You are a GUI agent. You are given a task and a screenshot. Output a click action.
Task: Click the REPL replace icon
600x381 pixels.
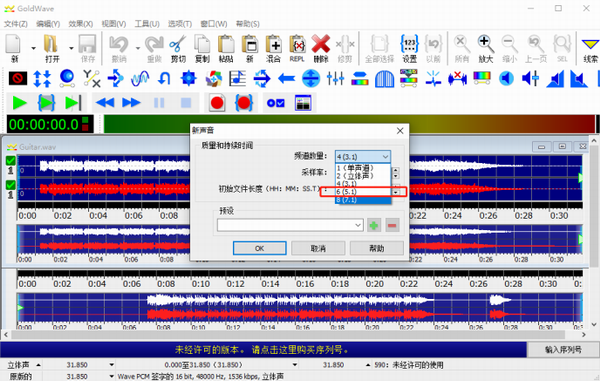(x=297, y=48)
